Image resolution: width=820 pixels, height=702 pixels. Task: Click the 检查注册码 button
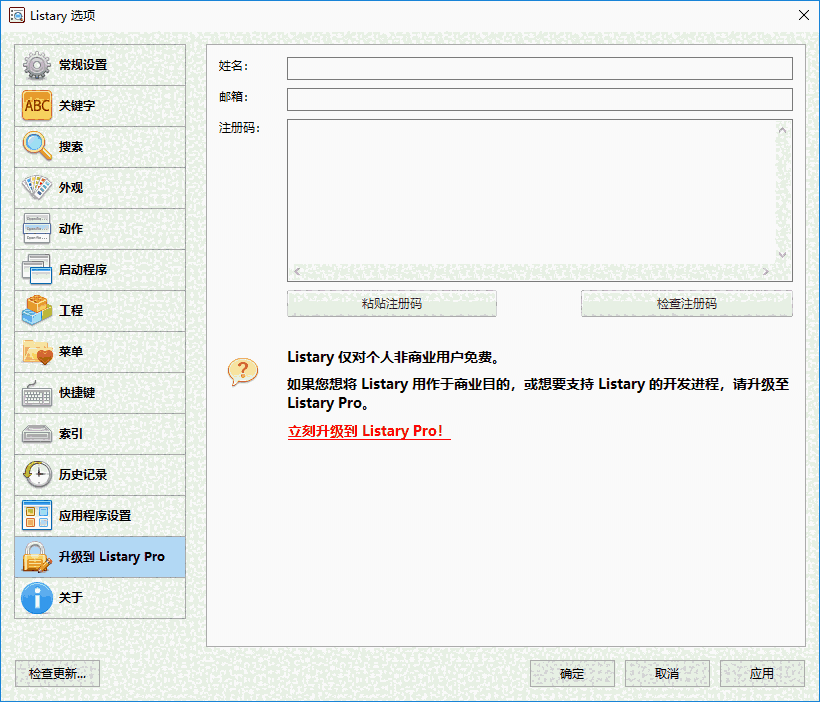[x=686, y=304]
